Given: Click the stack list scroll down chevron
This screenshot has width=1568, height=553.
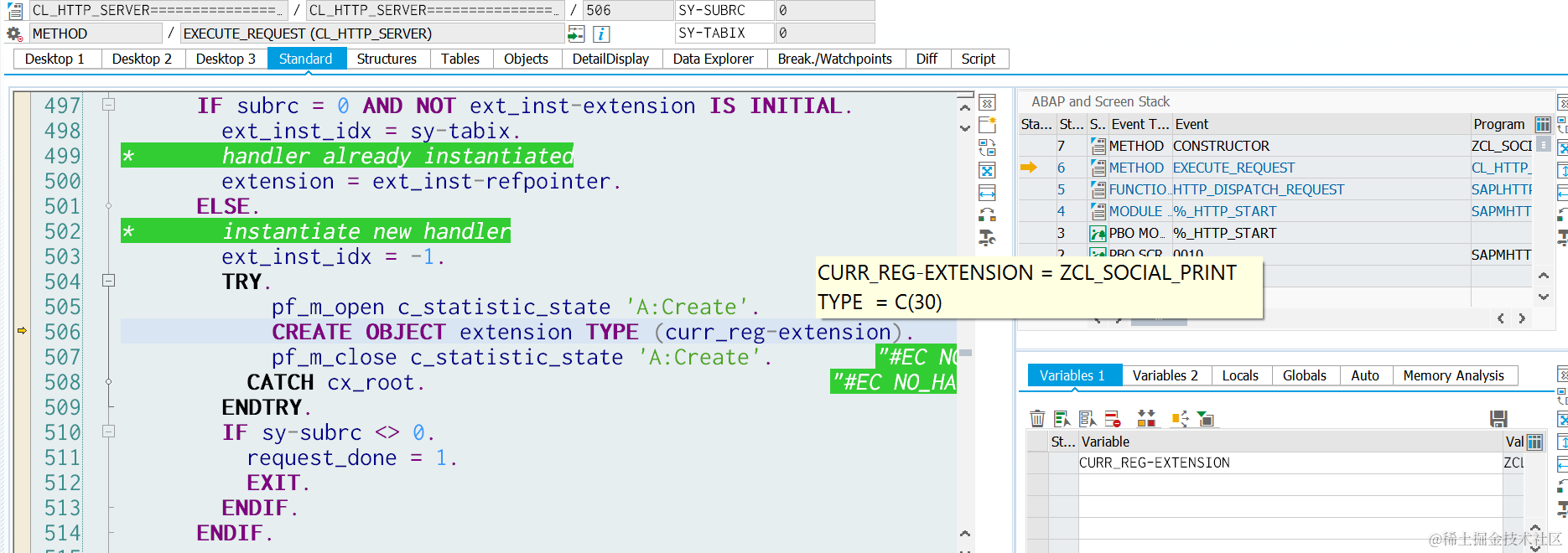Looking at the screenshot, I should [x=1544, y=297].
